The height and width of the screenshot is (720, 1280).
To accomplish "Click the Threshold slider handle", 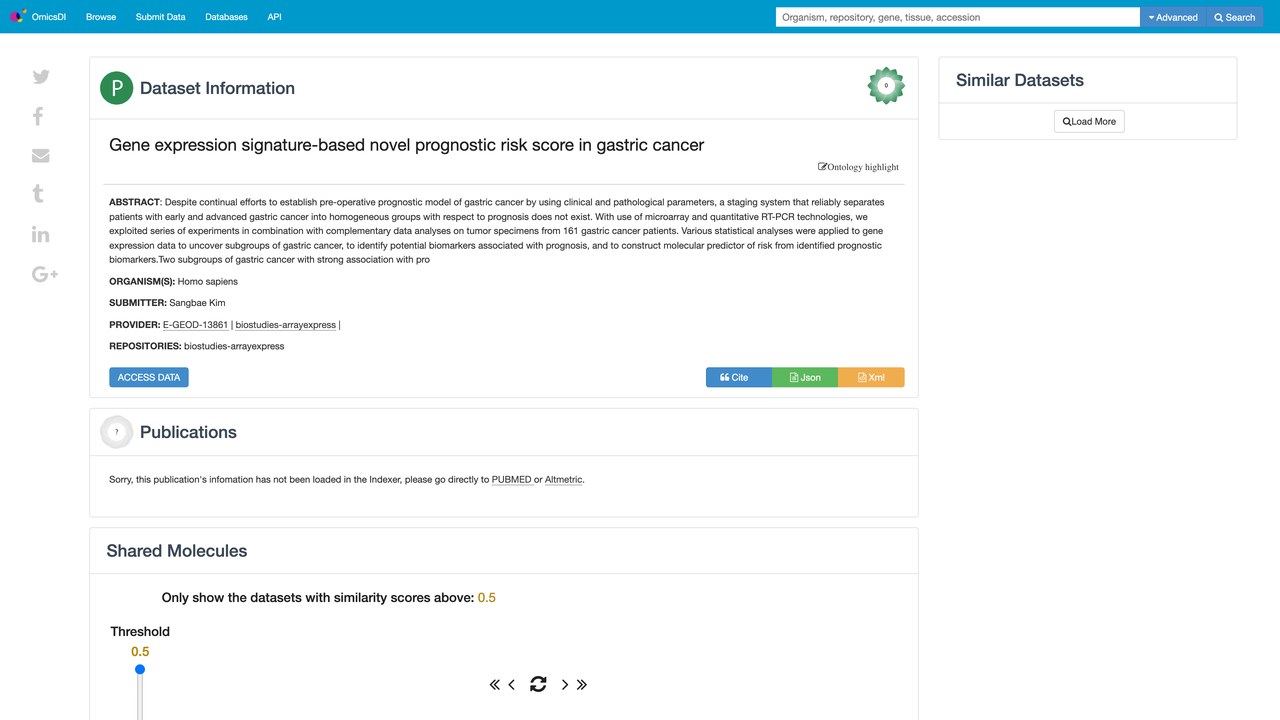I will pyautogui.click(x=140, y=669).
